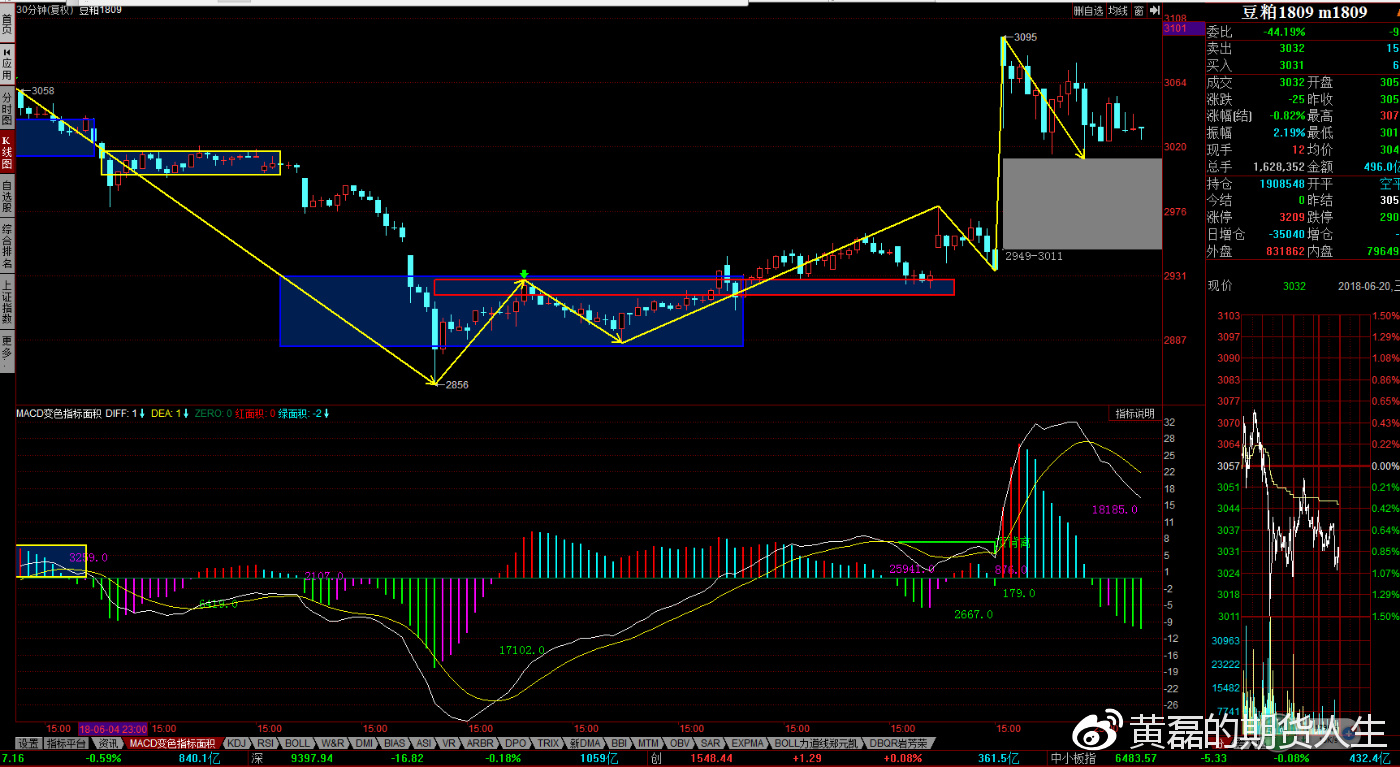
Task: Switch to the KDJ indicator tab
Action: click(x=236, y=743)
